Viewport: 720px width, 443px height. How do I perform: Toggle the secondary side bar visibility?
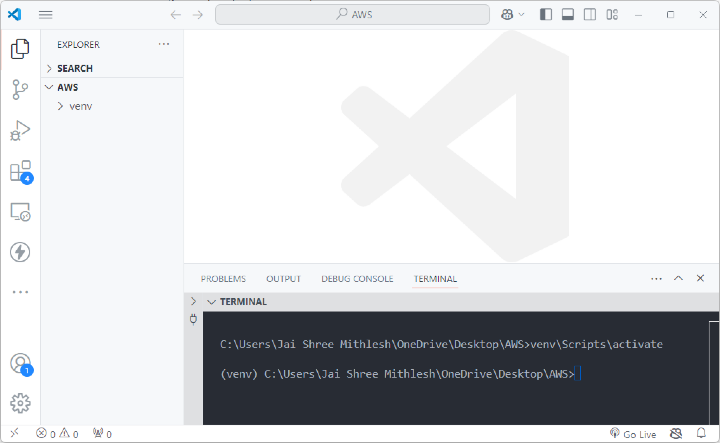point(590,15)
